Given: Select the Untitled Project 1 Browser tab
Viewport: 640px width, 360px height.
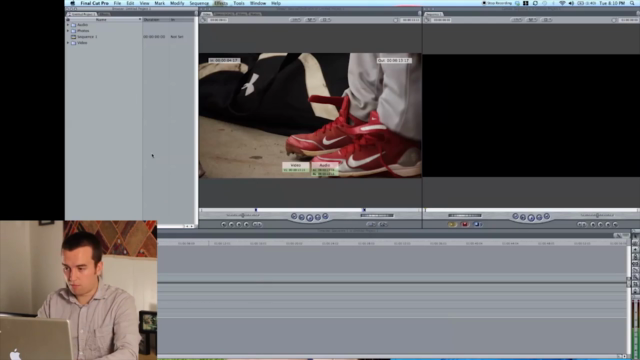Looking at the screenshot, I should pos(82,14).
